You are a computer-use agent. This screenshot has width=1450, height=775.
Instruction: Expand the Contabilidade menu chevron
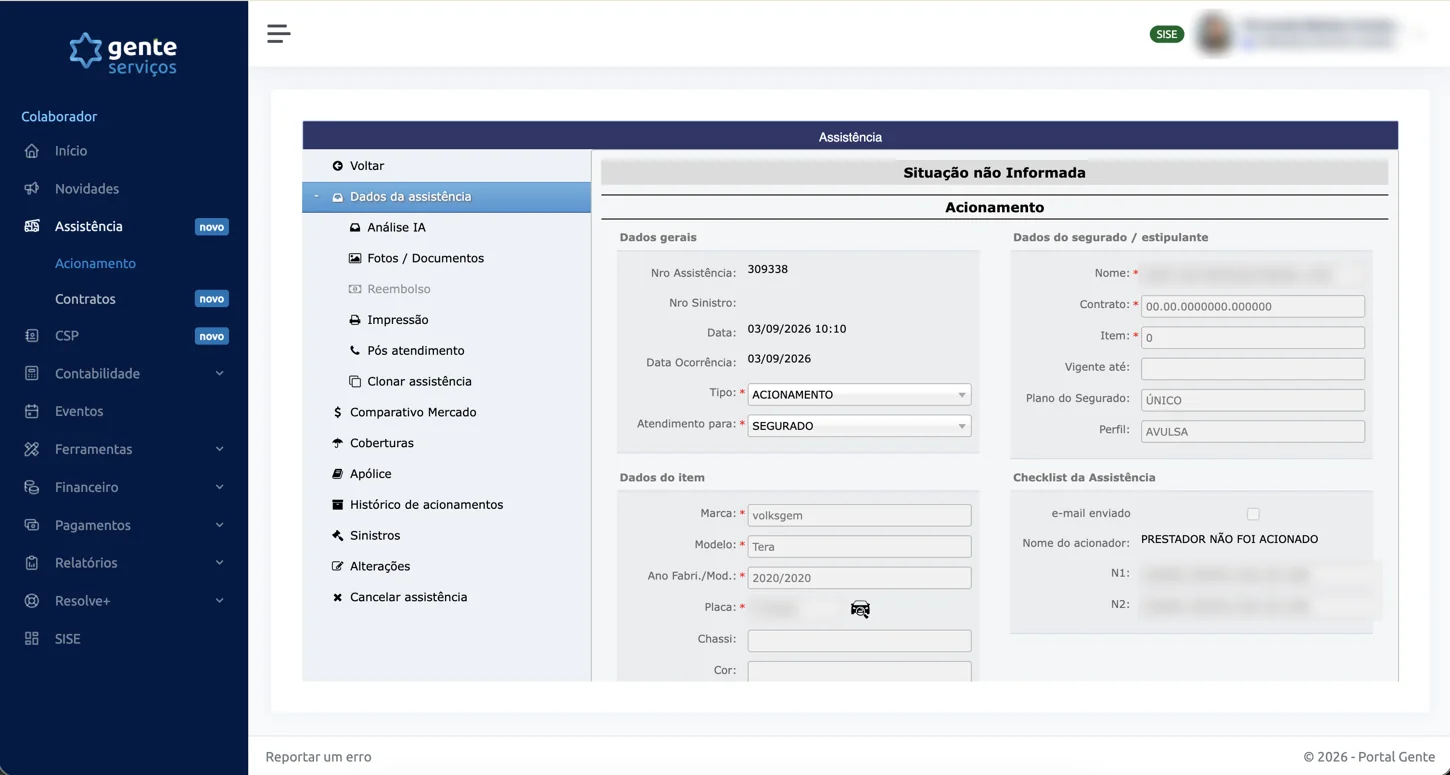click(x=219, y=374)
